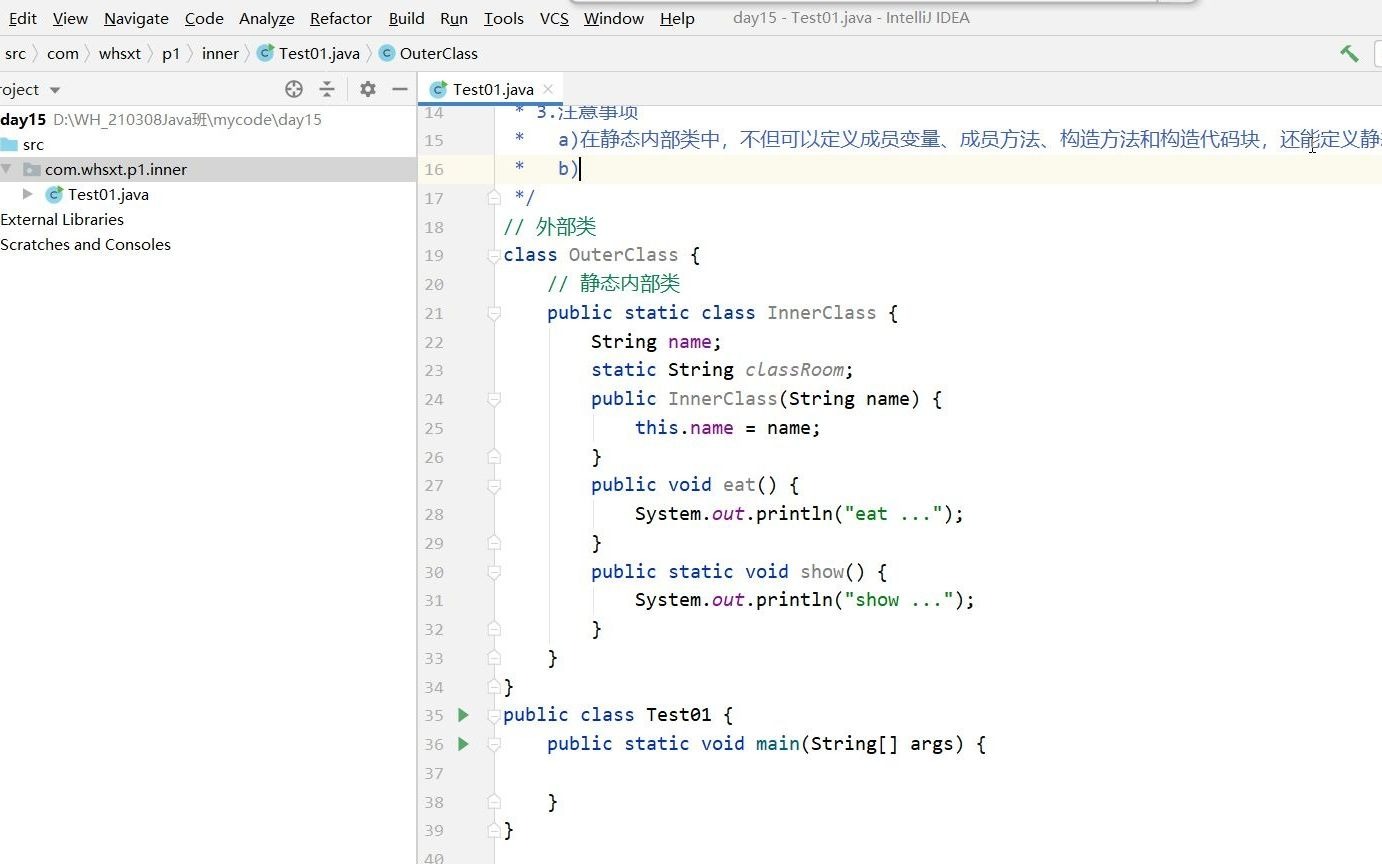This screenshot has height=864, width=1382.
Task: Click the OuterClass breadcrumb text
Action: [439, 54]
